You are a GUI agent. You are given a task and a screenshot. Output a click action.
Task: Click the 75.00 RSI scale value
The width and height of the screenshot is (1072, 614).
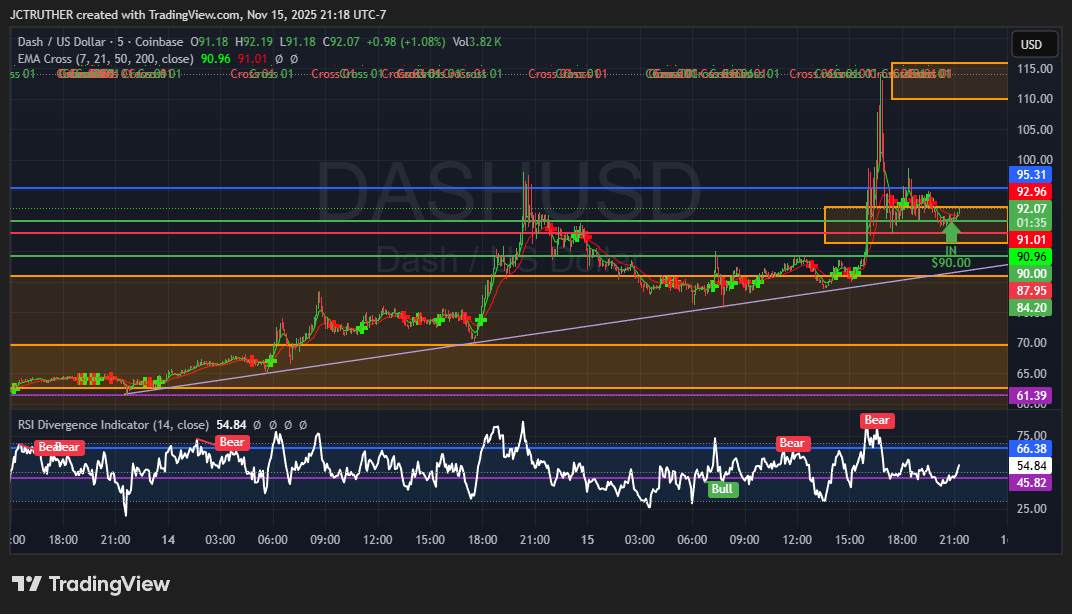(1032, 436)
